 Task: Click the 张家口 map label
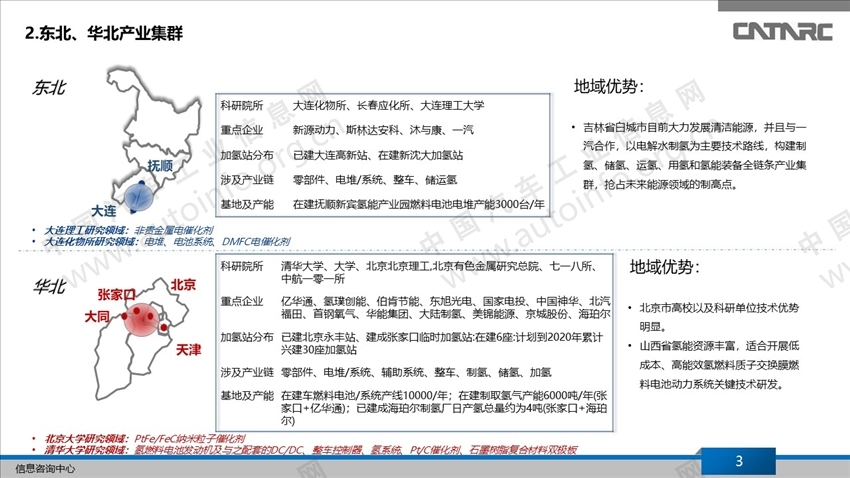pyautogui.click(x=116, y=294)
